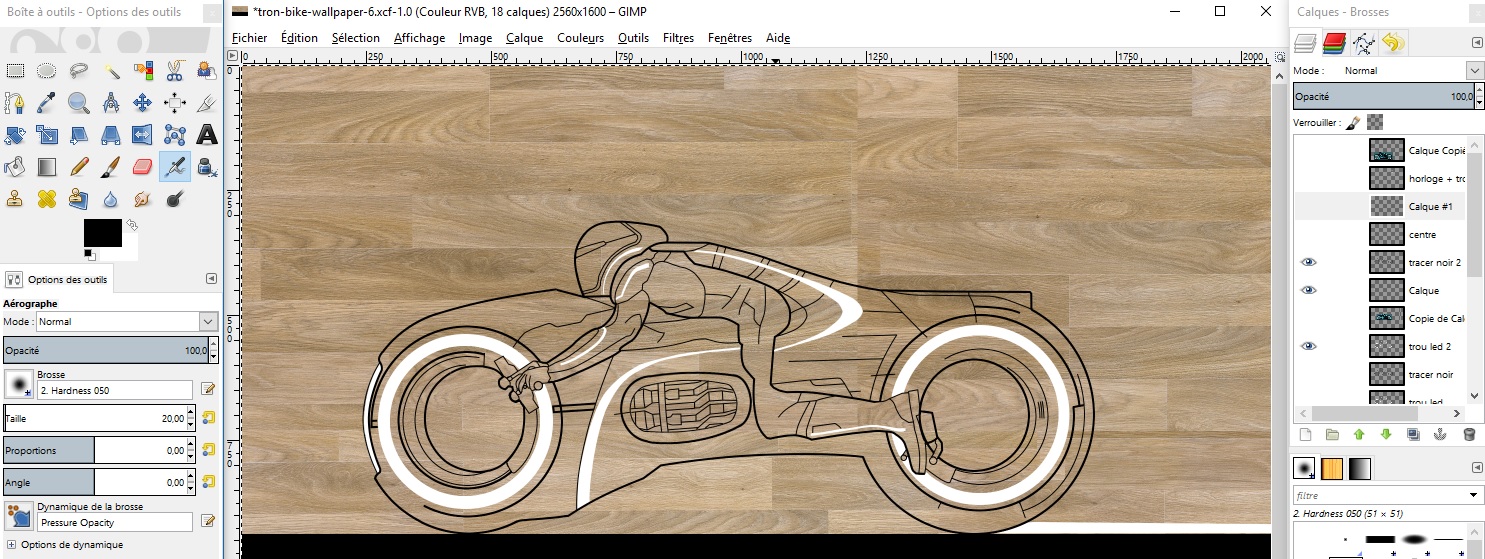Select the Crop tool
Screen dimensions: 1485x559
coord(207,103)
